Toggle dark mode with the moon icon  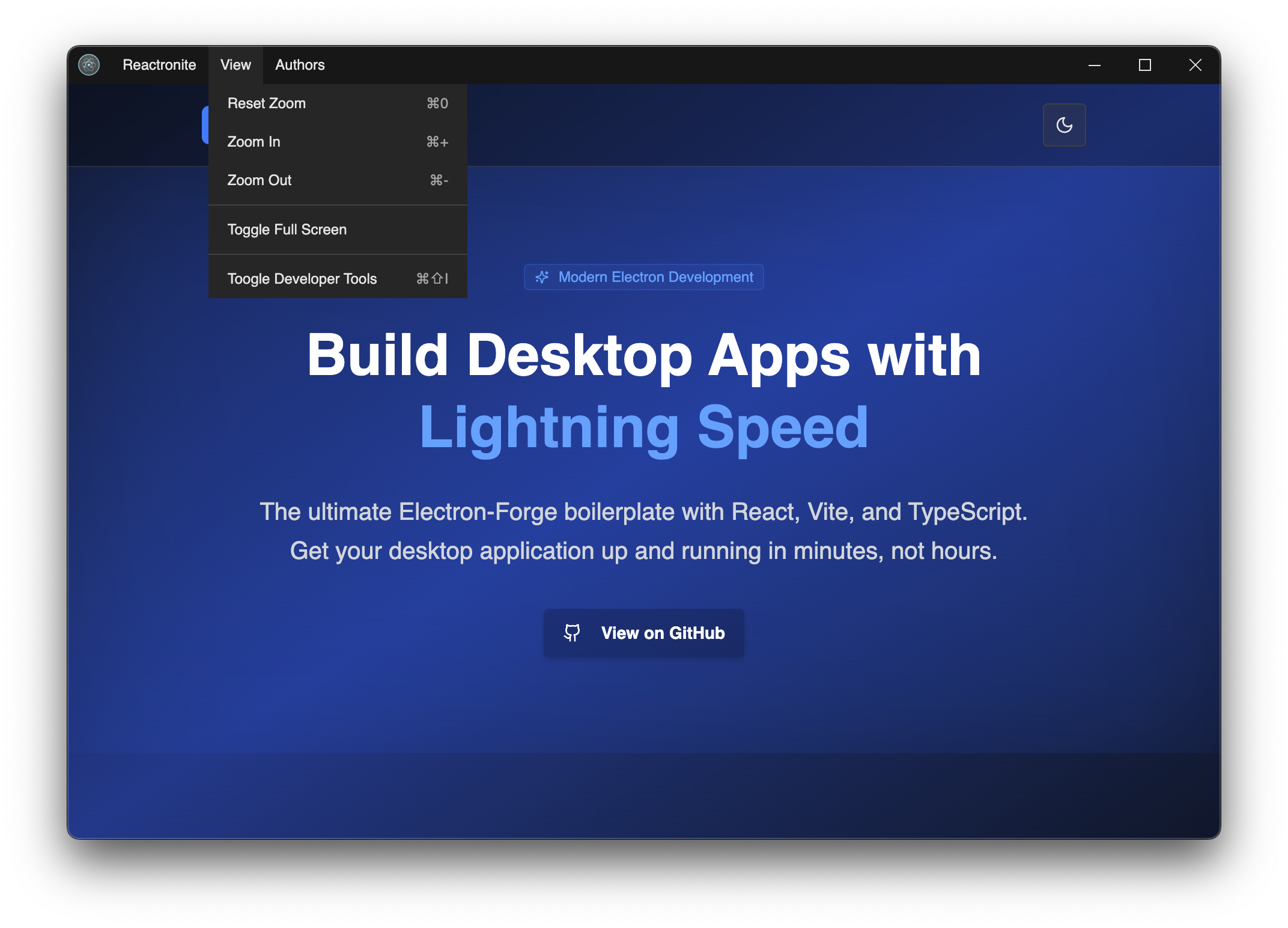click(1064, 125)
